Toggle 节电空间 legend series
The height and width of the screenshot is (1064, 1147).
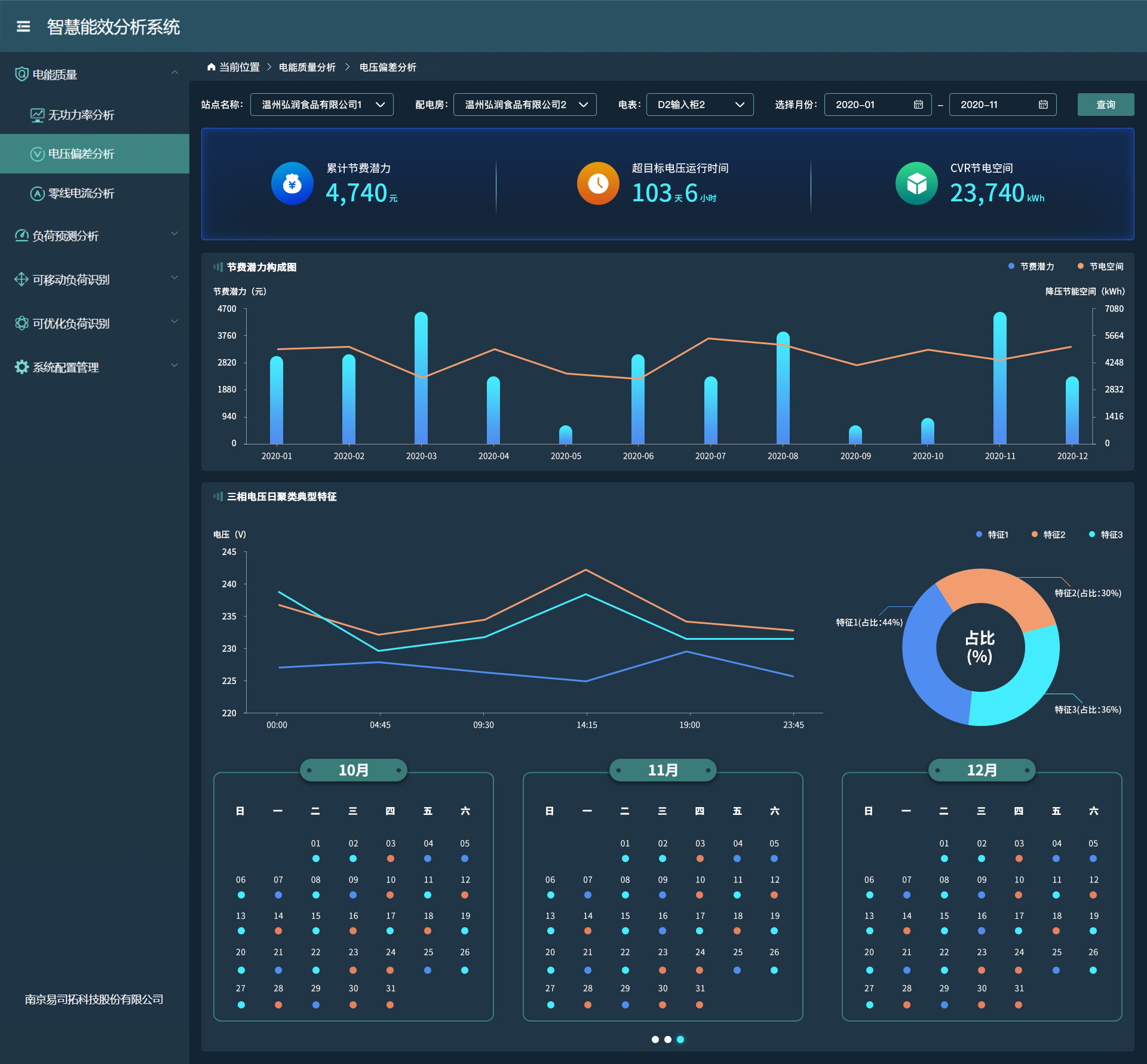pyautogui.click(x=1100, y=266)
